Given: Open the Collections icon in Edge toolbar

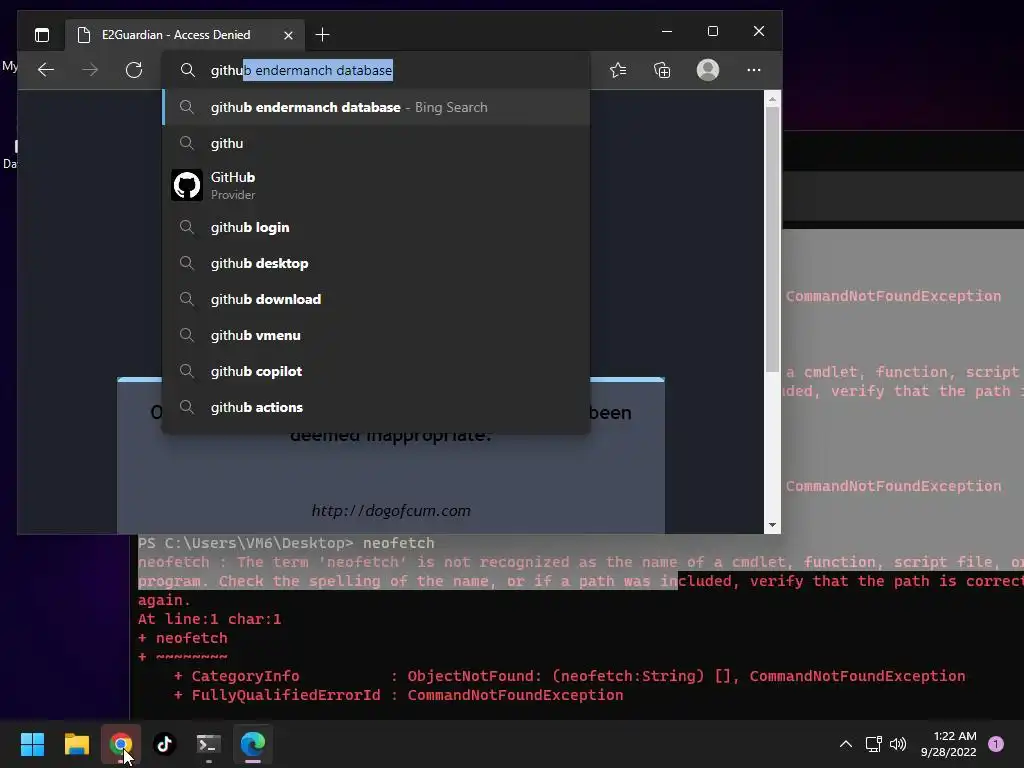Looking at the screenshot, I should (662, 70).
